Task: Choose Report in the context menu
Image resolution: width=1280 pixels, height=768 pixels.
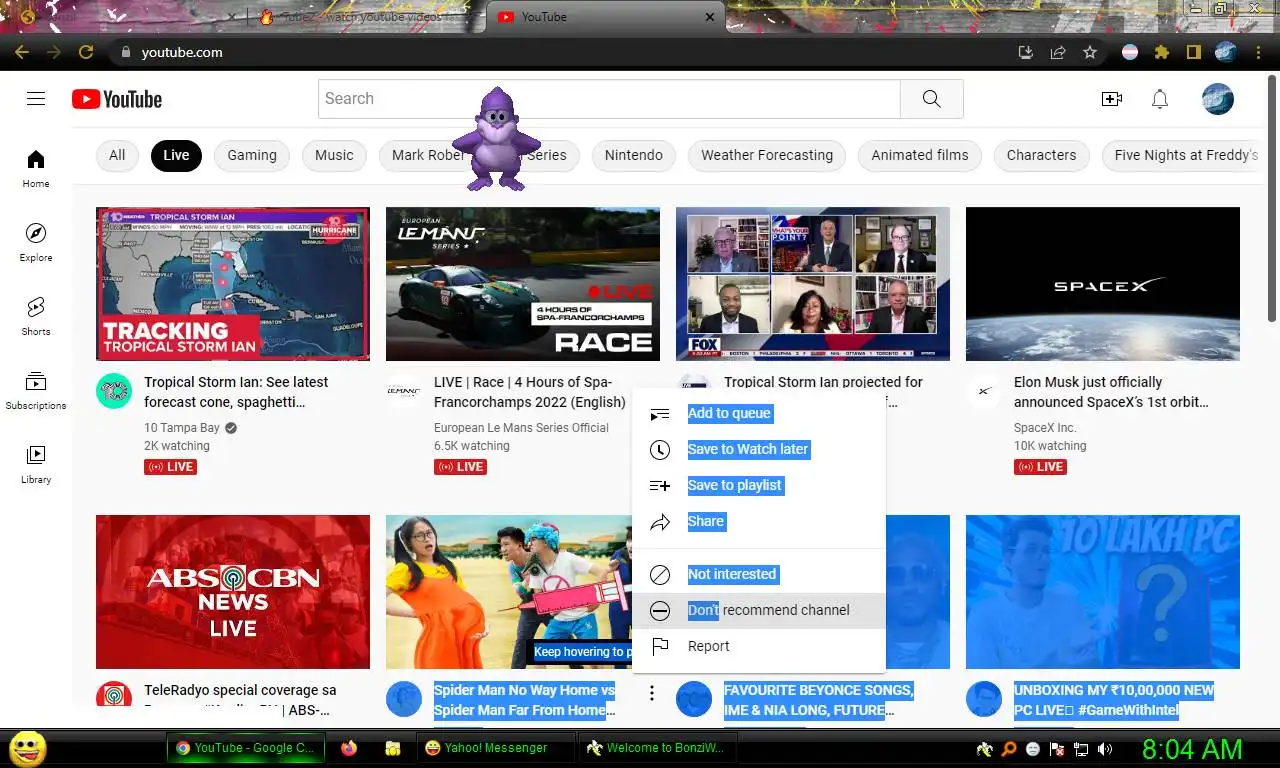Action: tap(759, 646)
